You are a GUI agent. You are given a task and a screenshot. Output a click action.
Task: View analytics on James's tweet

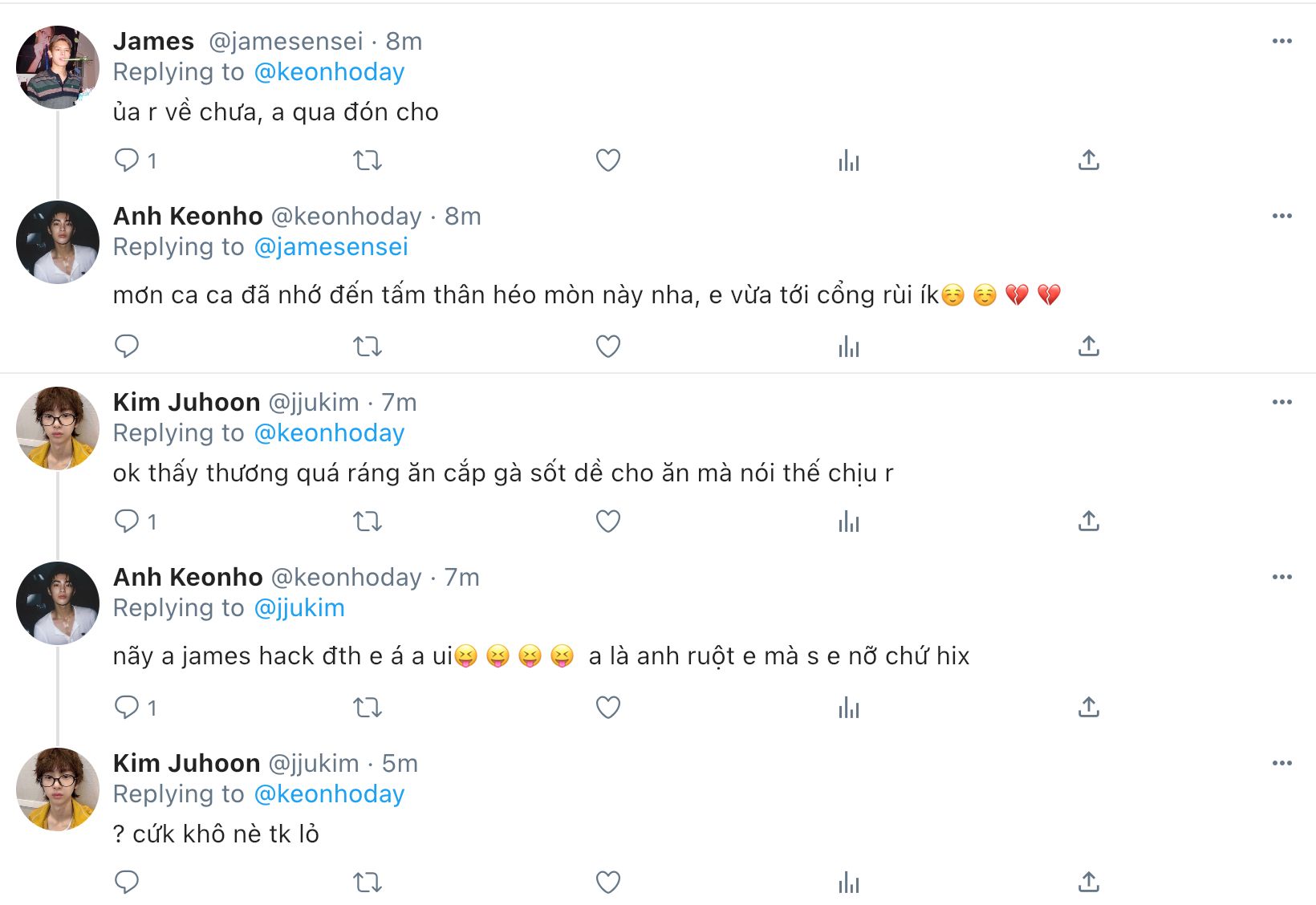(848, 160)
